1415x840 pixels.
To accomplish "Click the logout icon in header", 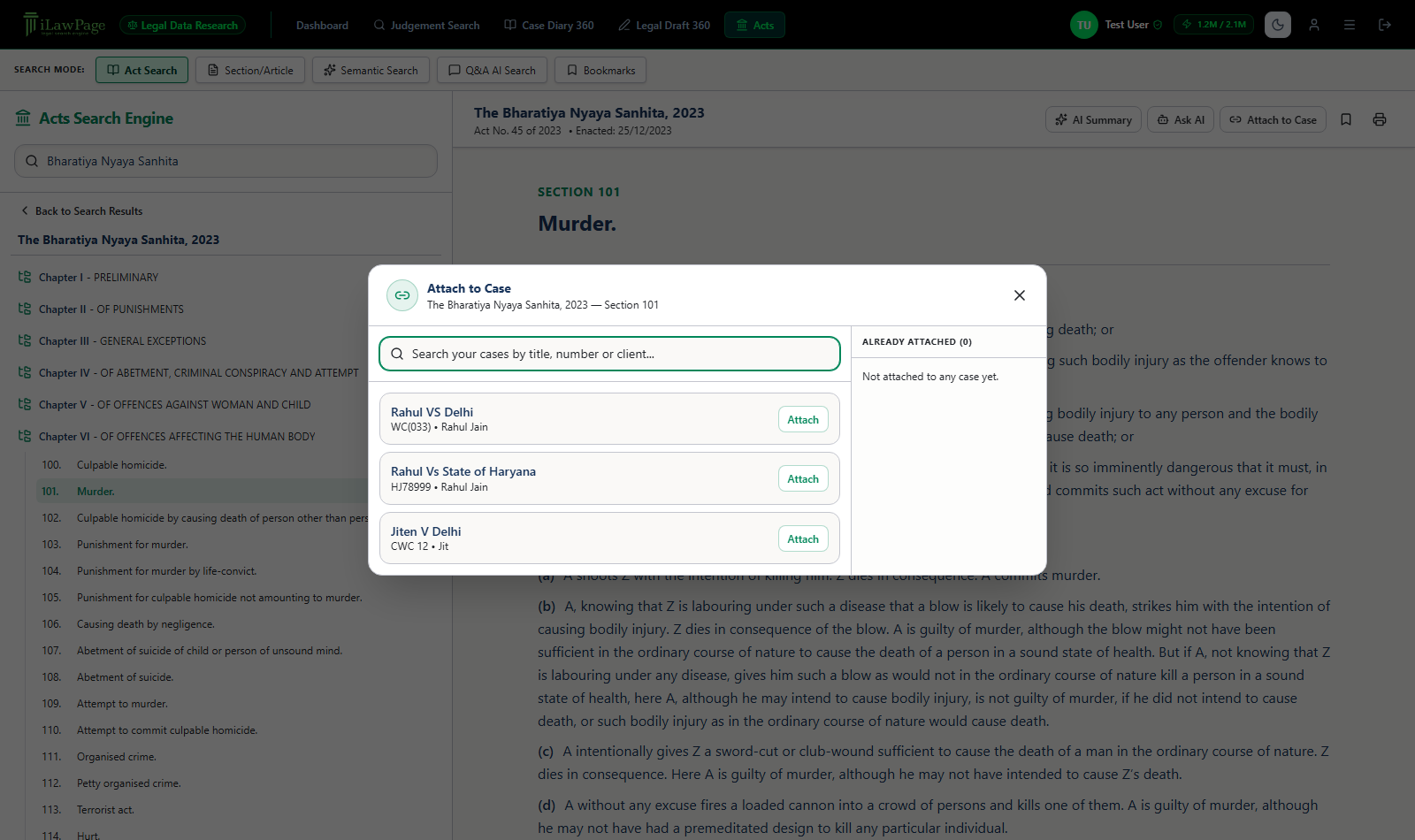I will [x=1385, y=25].
